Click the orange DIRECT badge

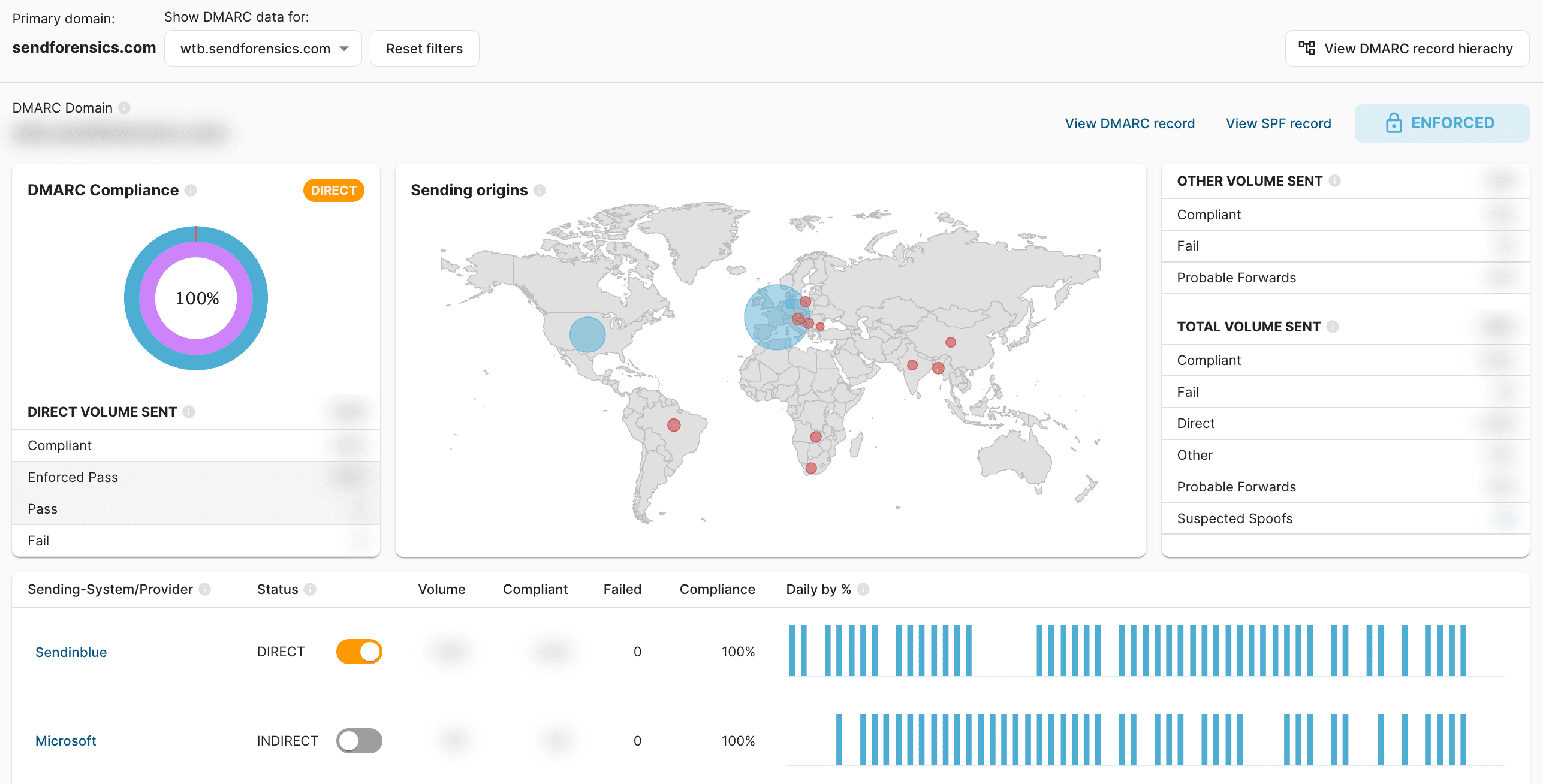pyautogui.click(x=333, y=191)
